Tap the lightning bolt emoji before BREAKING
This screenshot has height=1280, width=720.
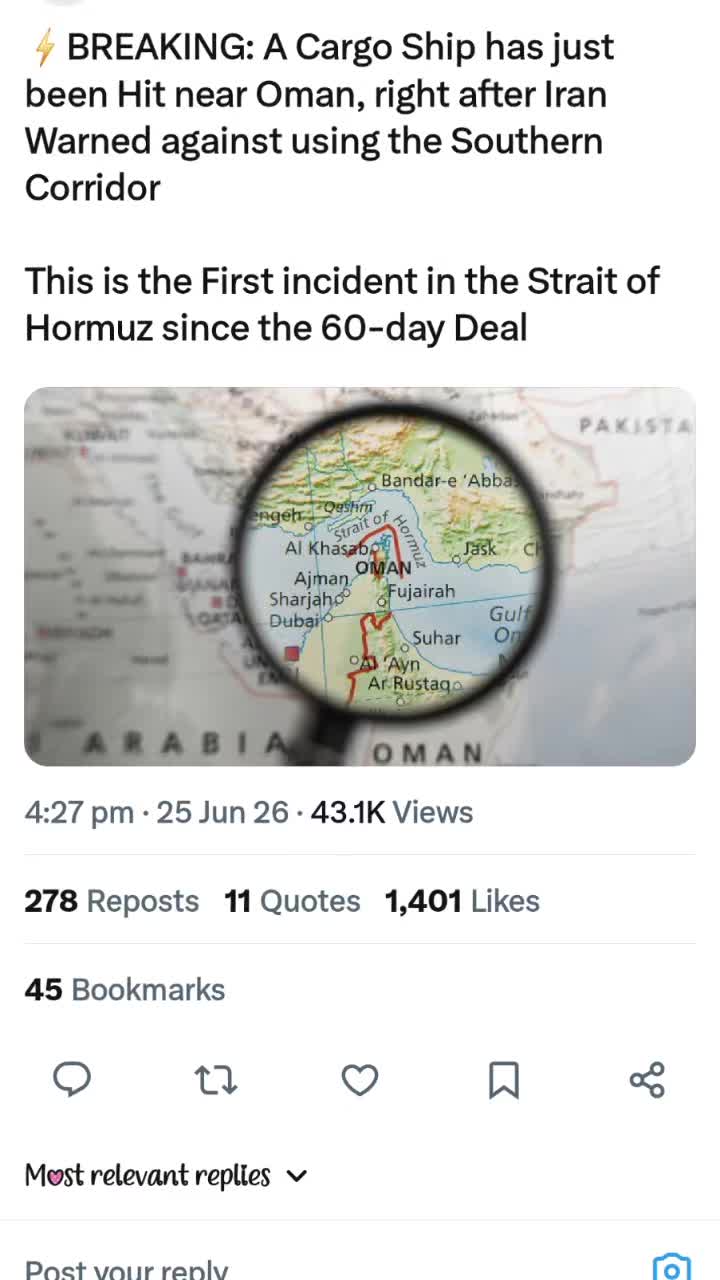45,47
